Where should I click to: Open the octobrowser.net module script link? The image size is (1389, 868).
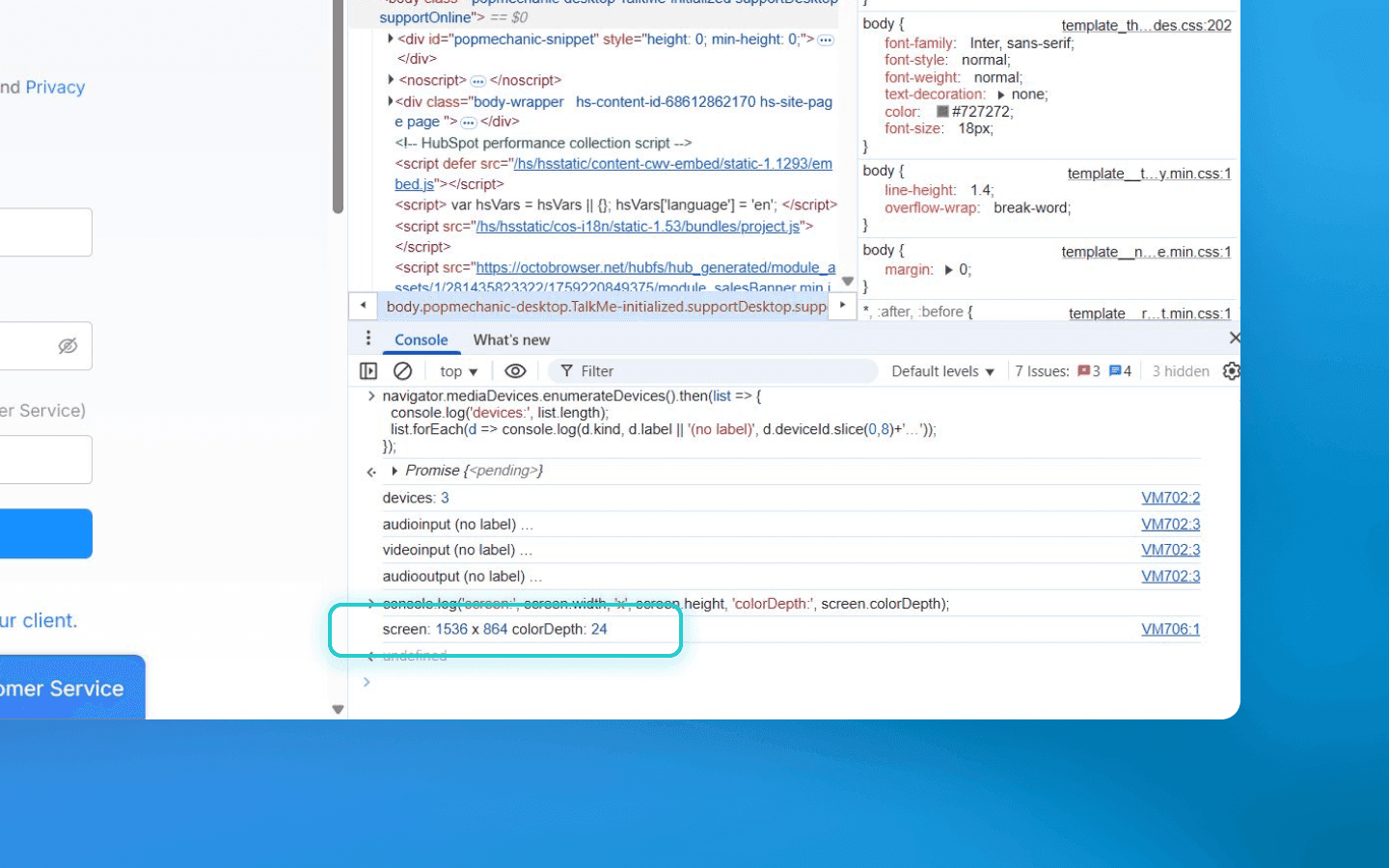655,267
